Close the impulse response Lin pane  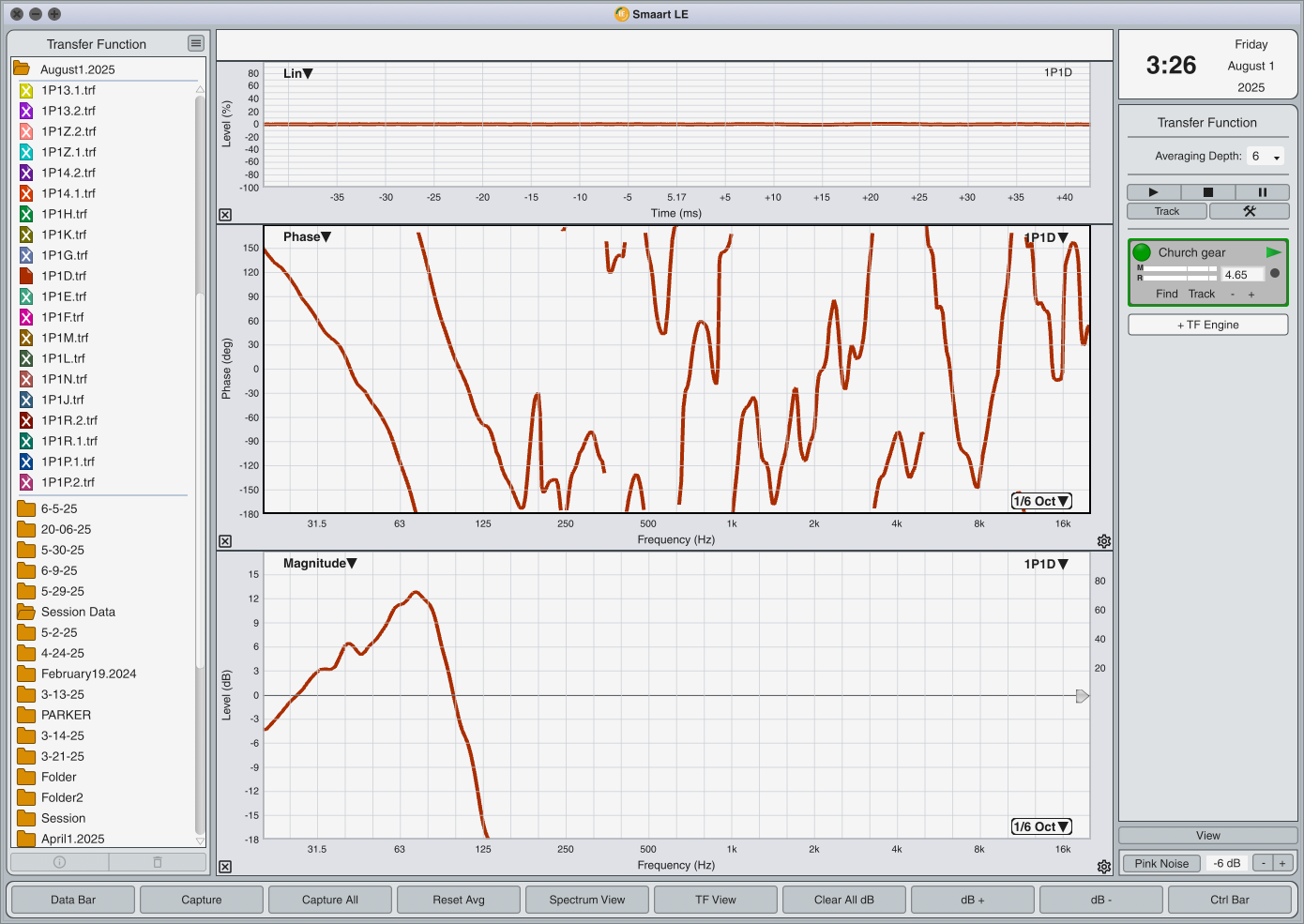pyautogui.click(x=225, y=215)
